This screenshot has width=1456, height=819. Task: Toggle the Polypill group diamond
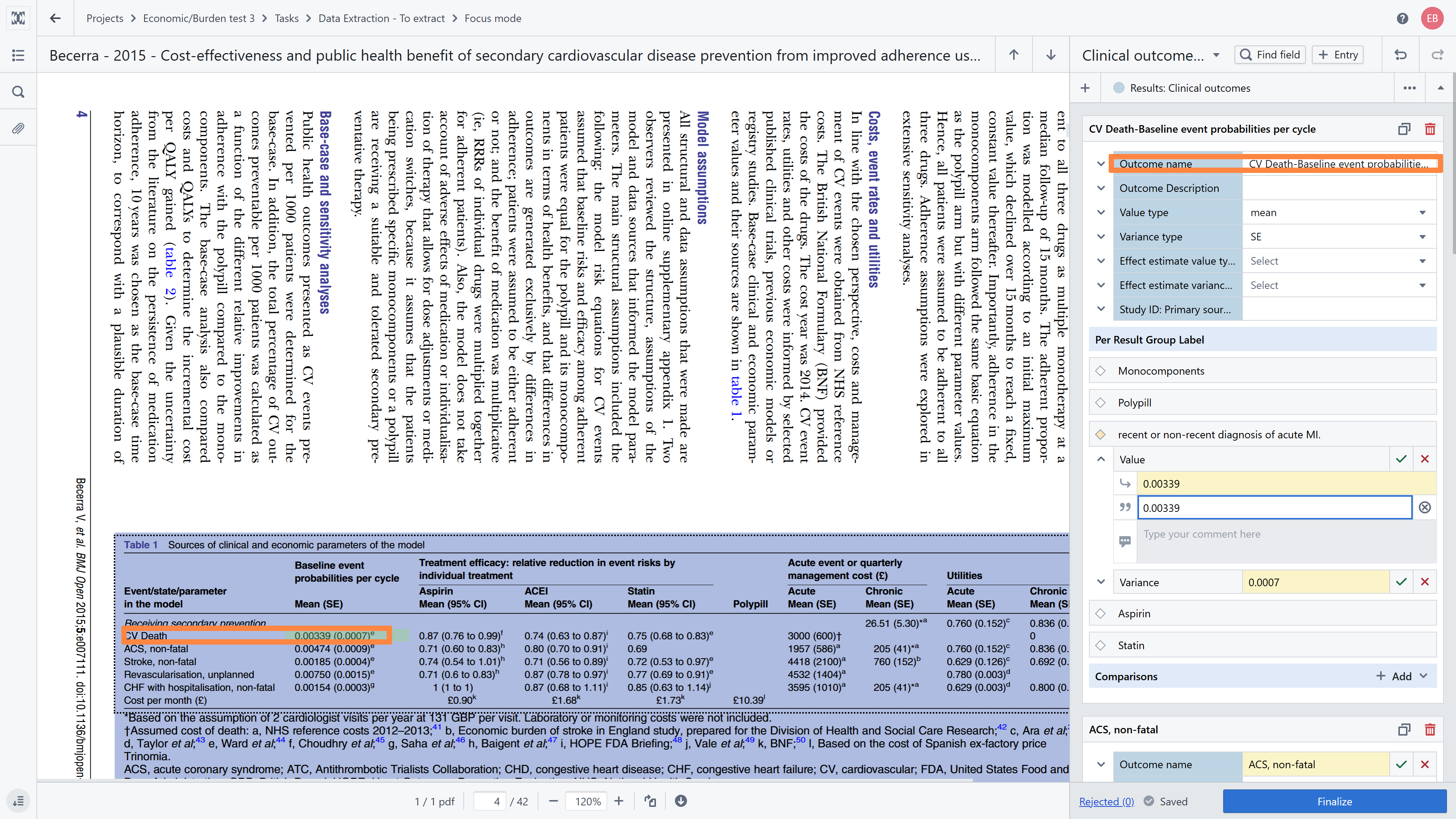(1100, 402)
